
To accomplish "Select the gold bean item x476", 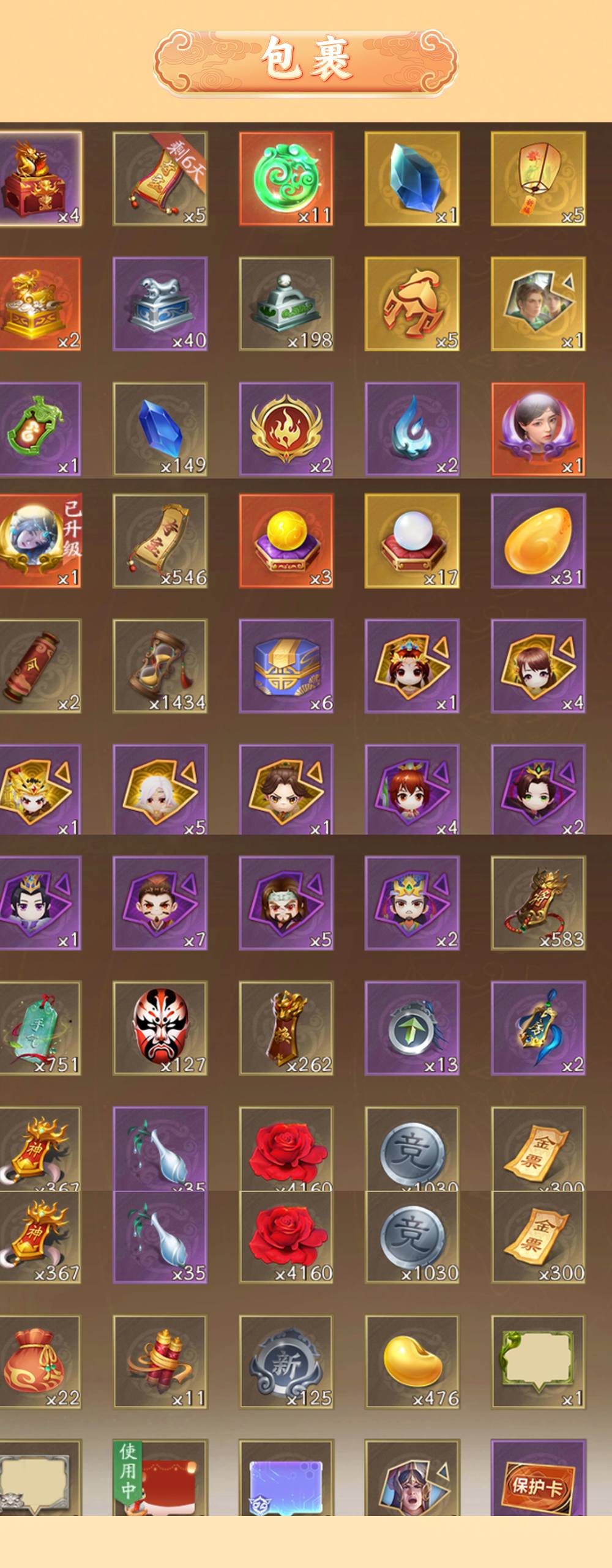I will click(412, 1362).
